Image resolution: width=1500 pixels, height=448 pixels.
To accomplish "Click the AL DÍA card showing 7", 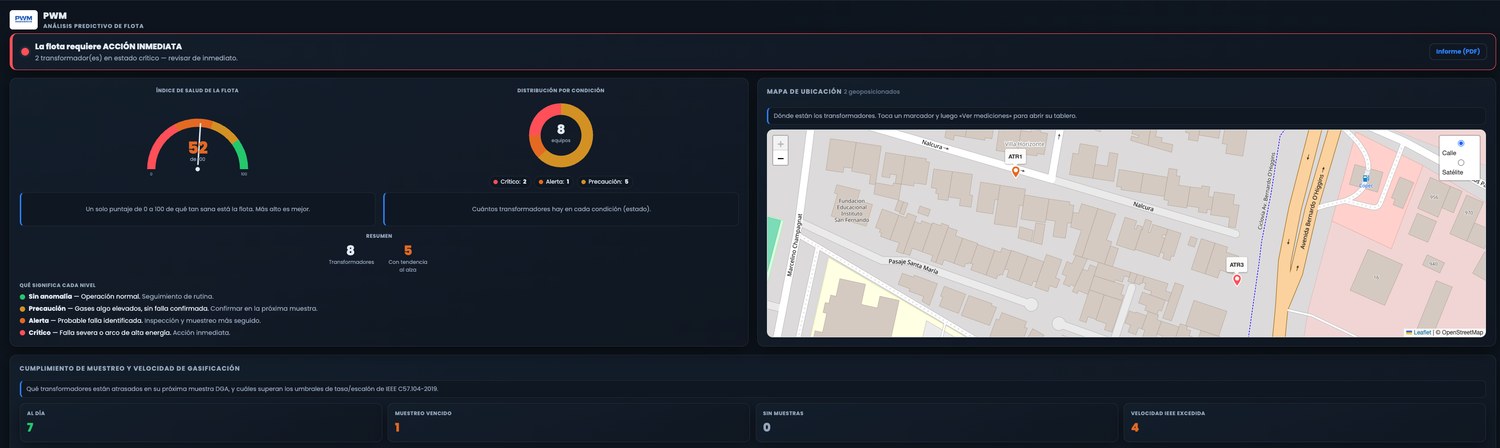I will [x=199, y=422].
